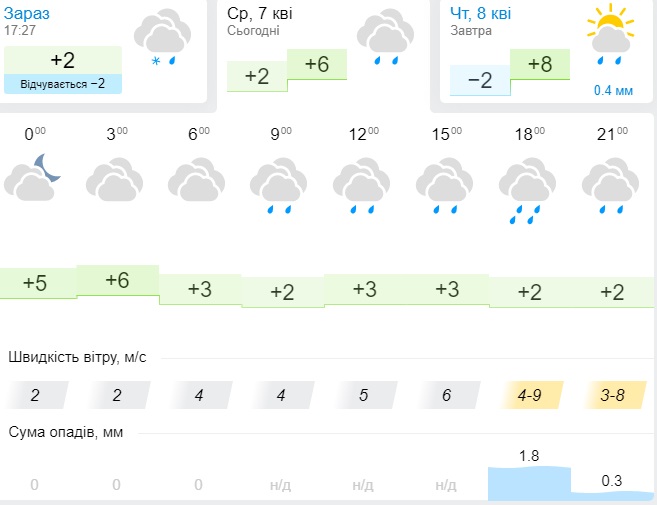Select the 3-8 wind speed cell
Image resolution: width=657 pixels, height=505 pixels.
[x=609, y=395]
